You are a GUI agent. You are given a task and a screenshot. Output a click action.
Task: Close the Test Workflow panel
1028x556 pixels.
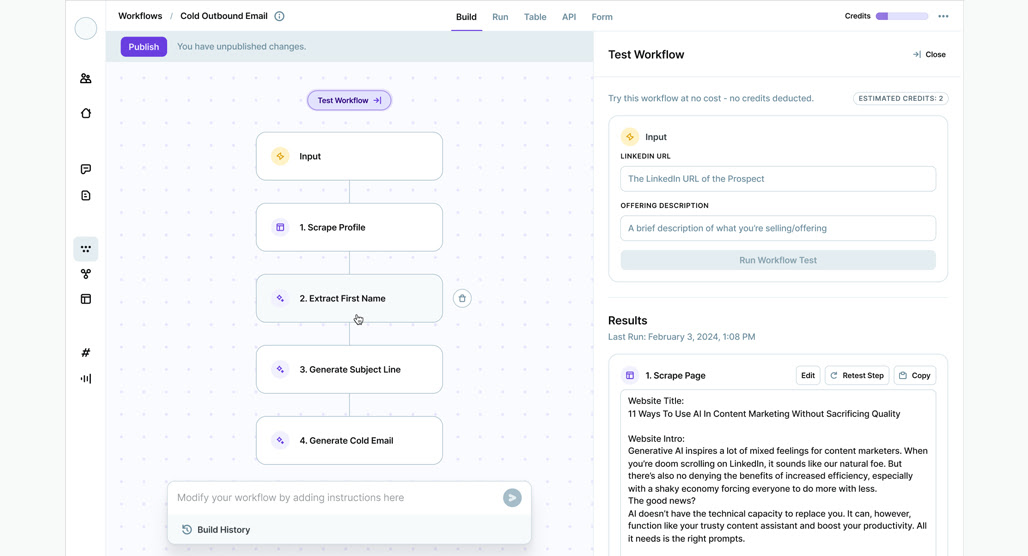click(929, 54)
